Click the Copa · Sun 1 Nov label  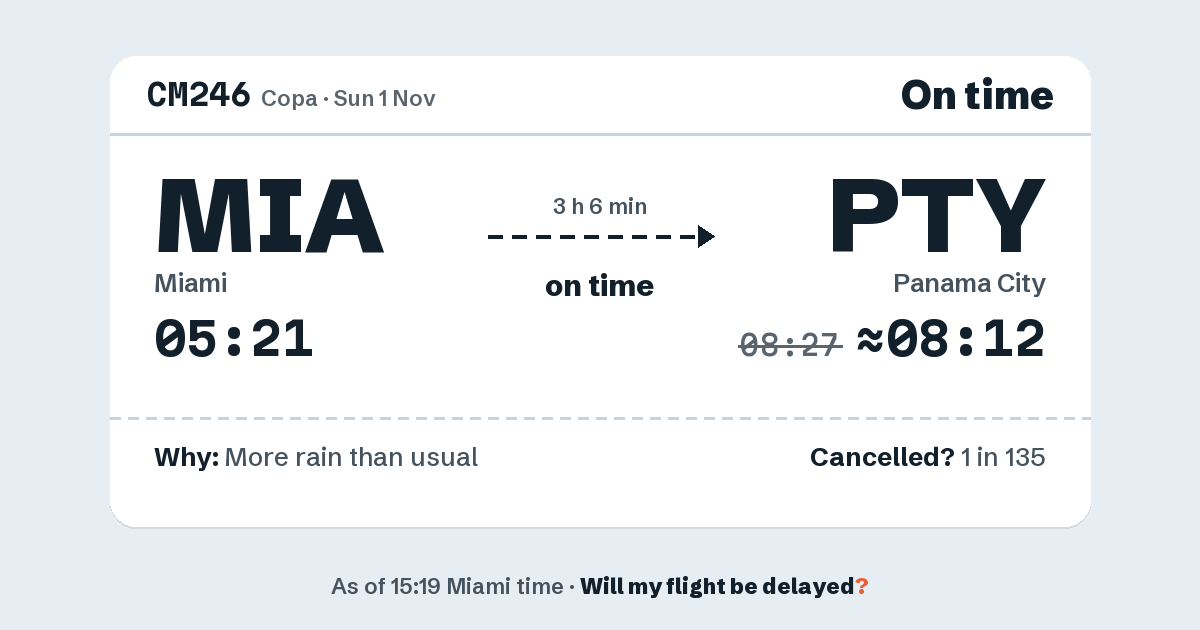[348, 98]
